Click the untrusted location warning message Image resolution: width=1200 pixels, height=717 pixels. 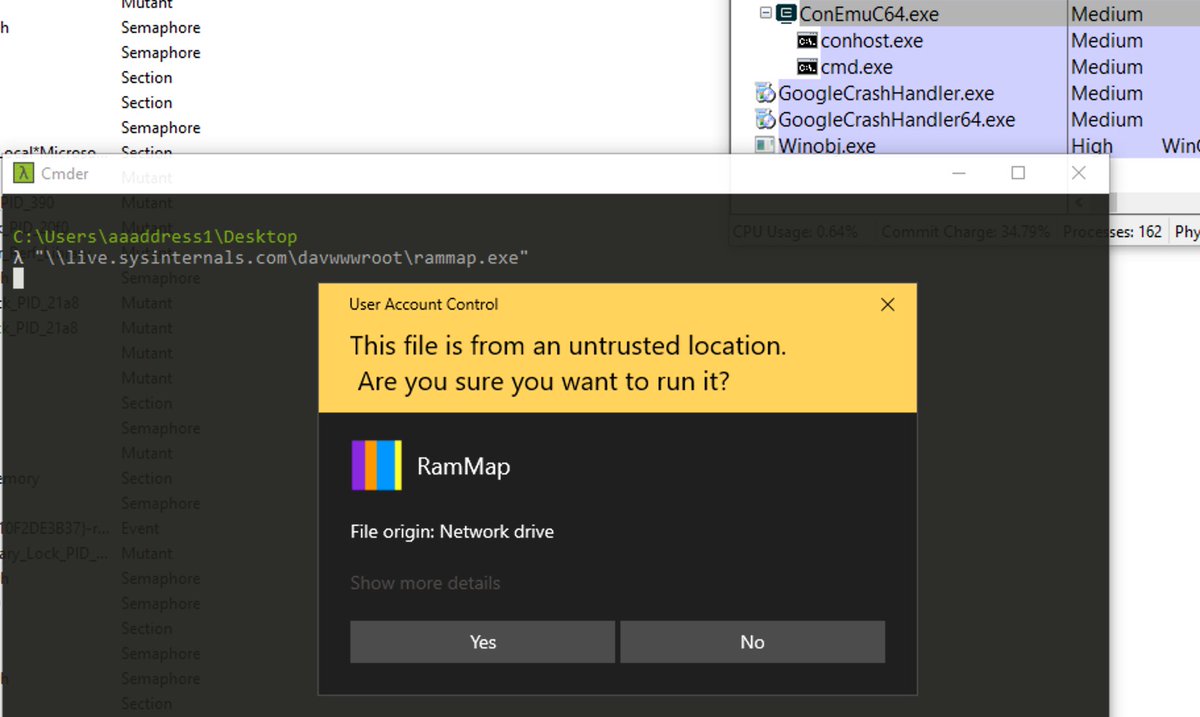567,363
